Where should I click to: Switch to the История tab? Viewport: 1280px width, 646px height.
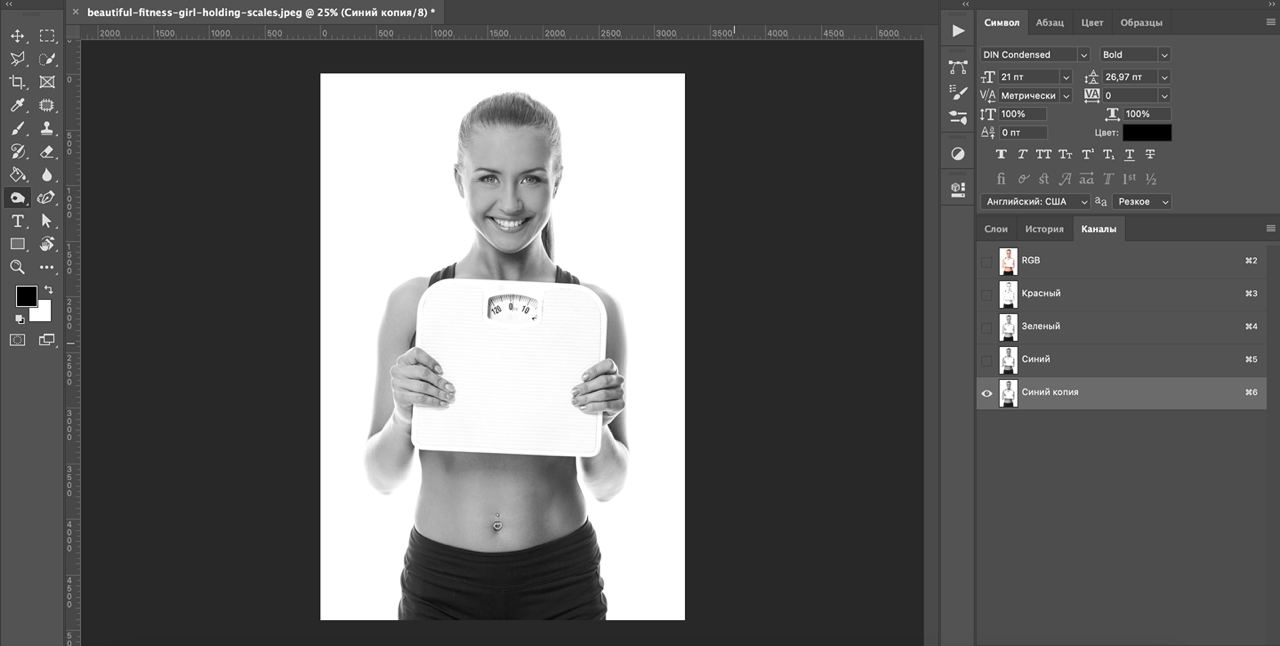1044,229
